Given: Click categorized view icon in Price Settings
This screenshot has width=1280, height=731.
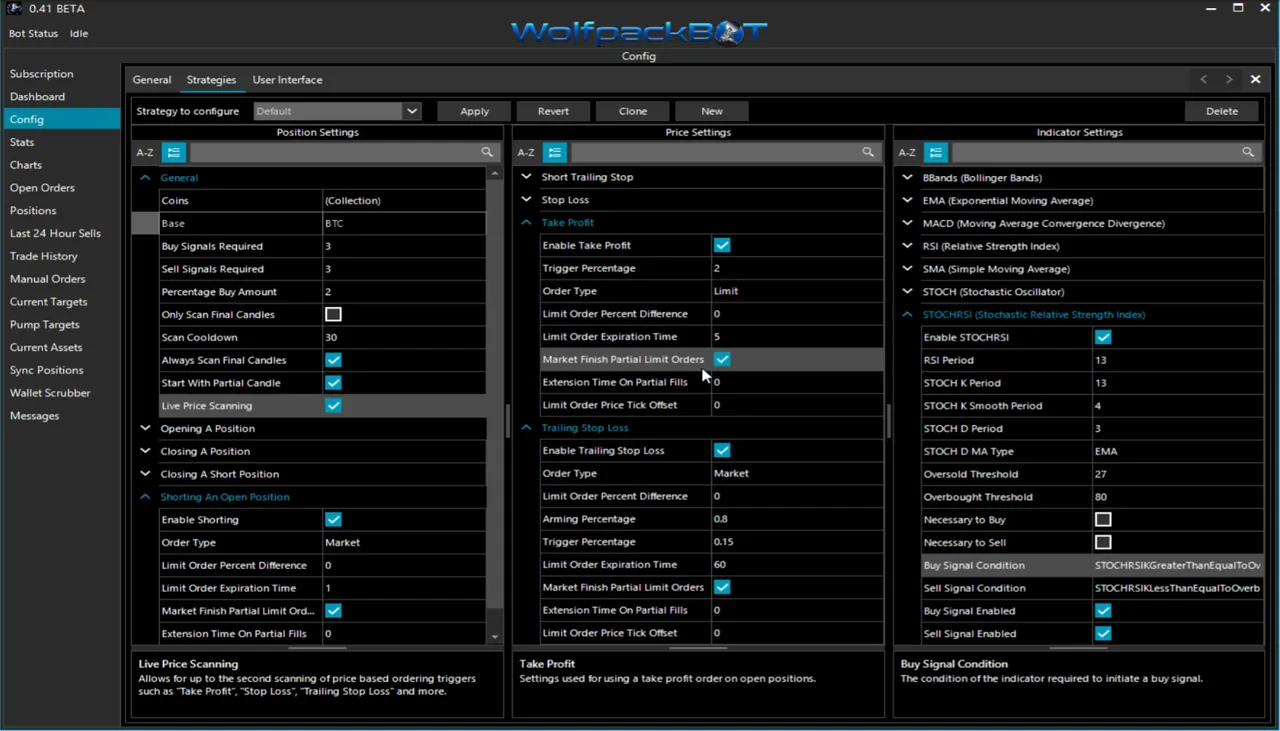Looking at the screenshot, I should tap(555, 152).
